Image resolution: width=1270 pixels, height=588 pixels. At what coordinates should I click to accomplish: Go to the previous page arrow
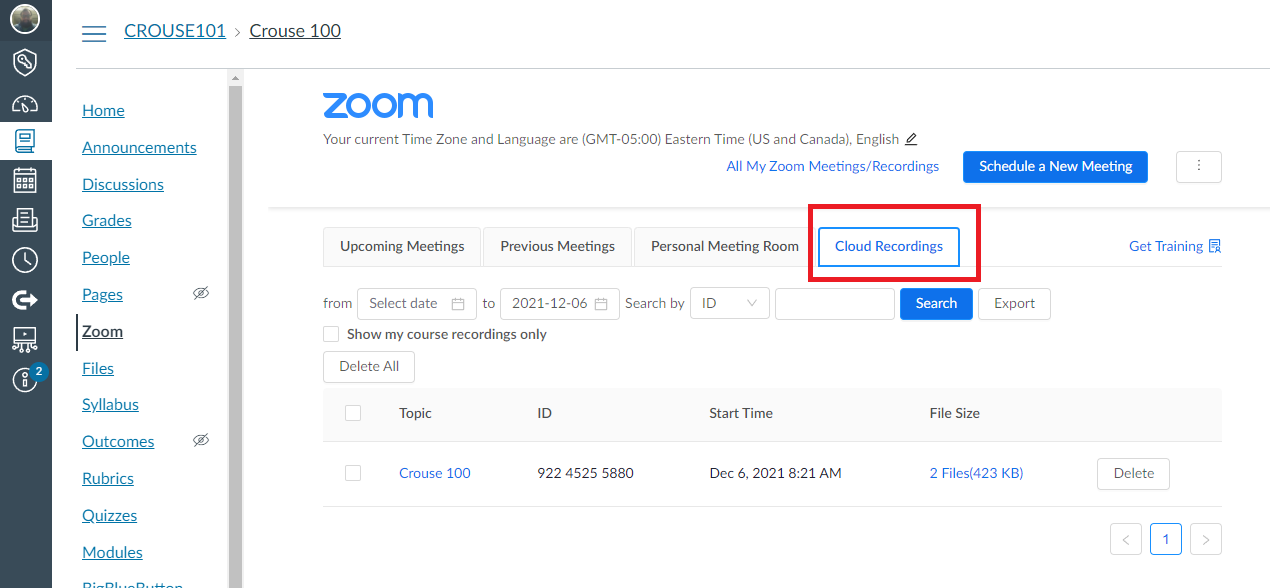point(1126,539)
